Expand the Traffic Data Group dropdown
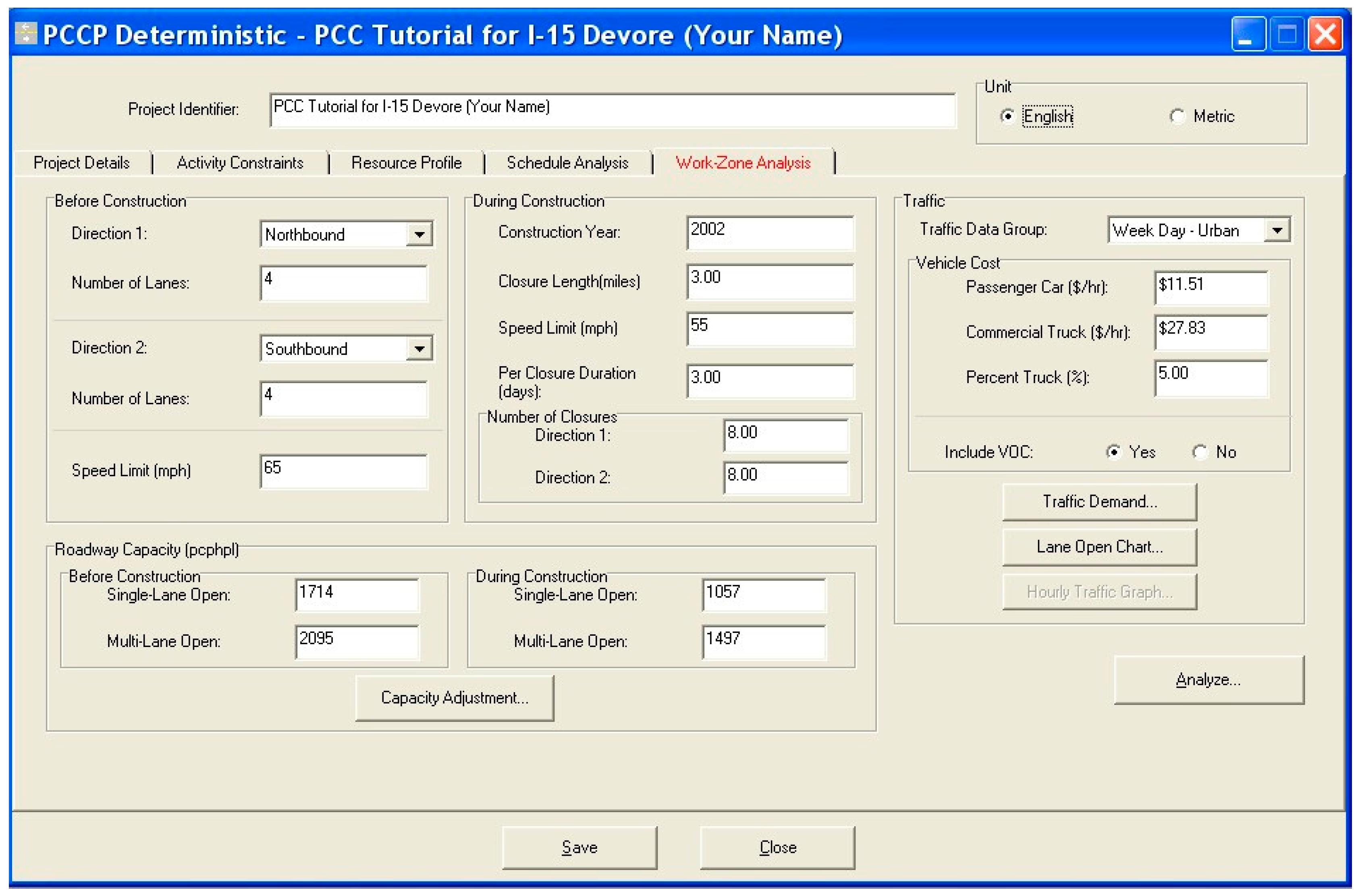Image resolution: width=1358 pixels, height=896 pixels. click(1277, 231)
